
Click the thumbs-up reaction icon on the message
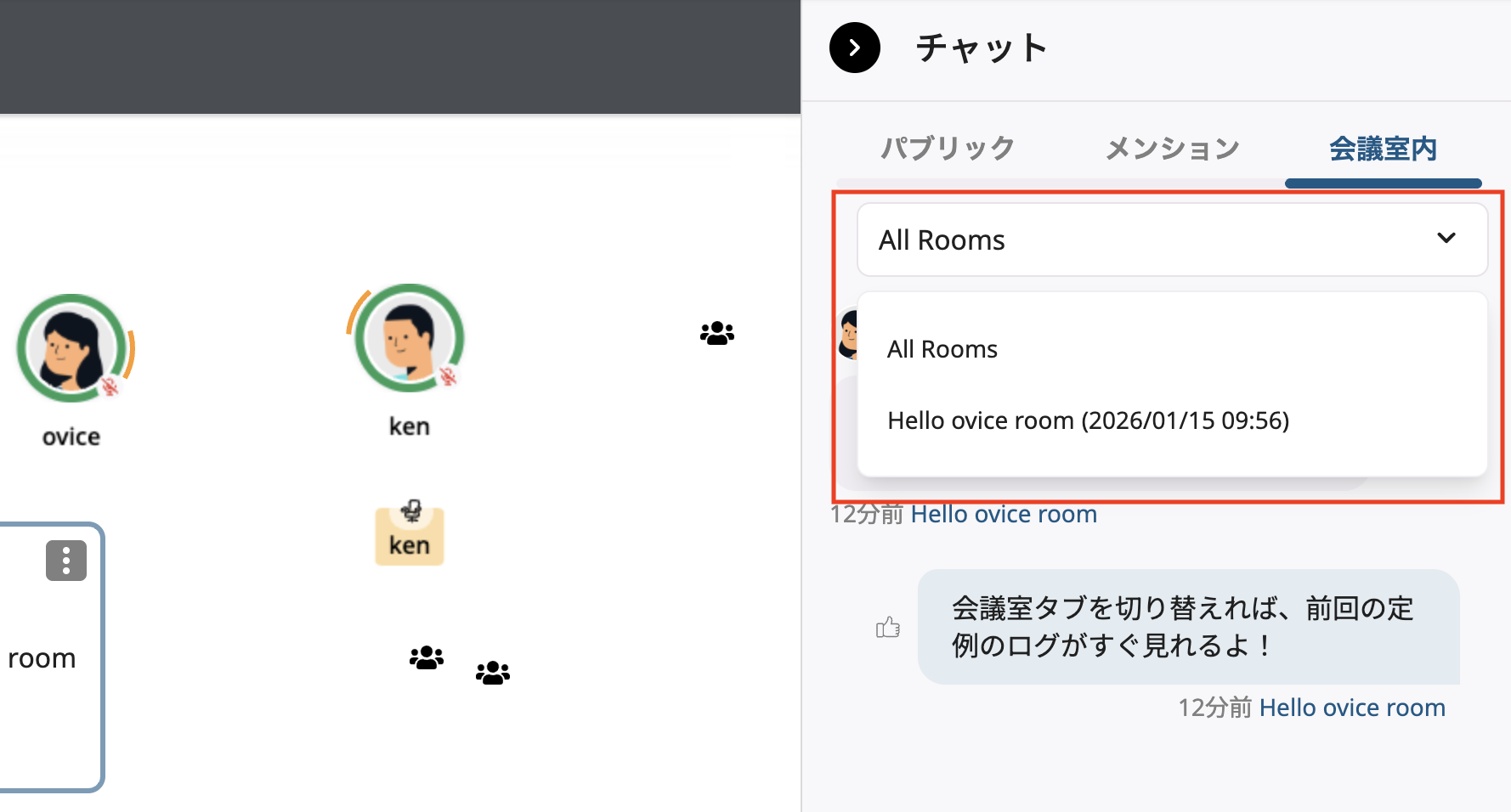888,626
